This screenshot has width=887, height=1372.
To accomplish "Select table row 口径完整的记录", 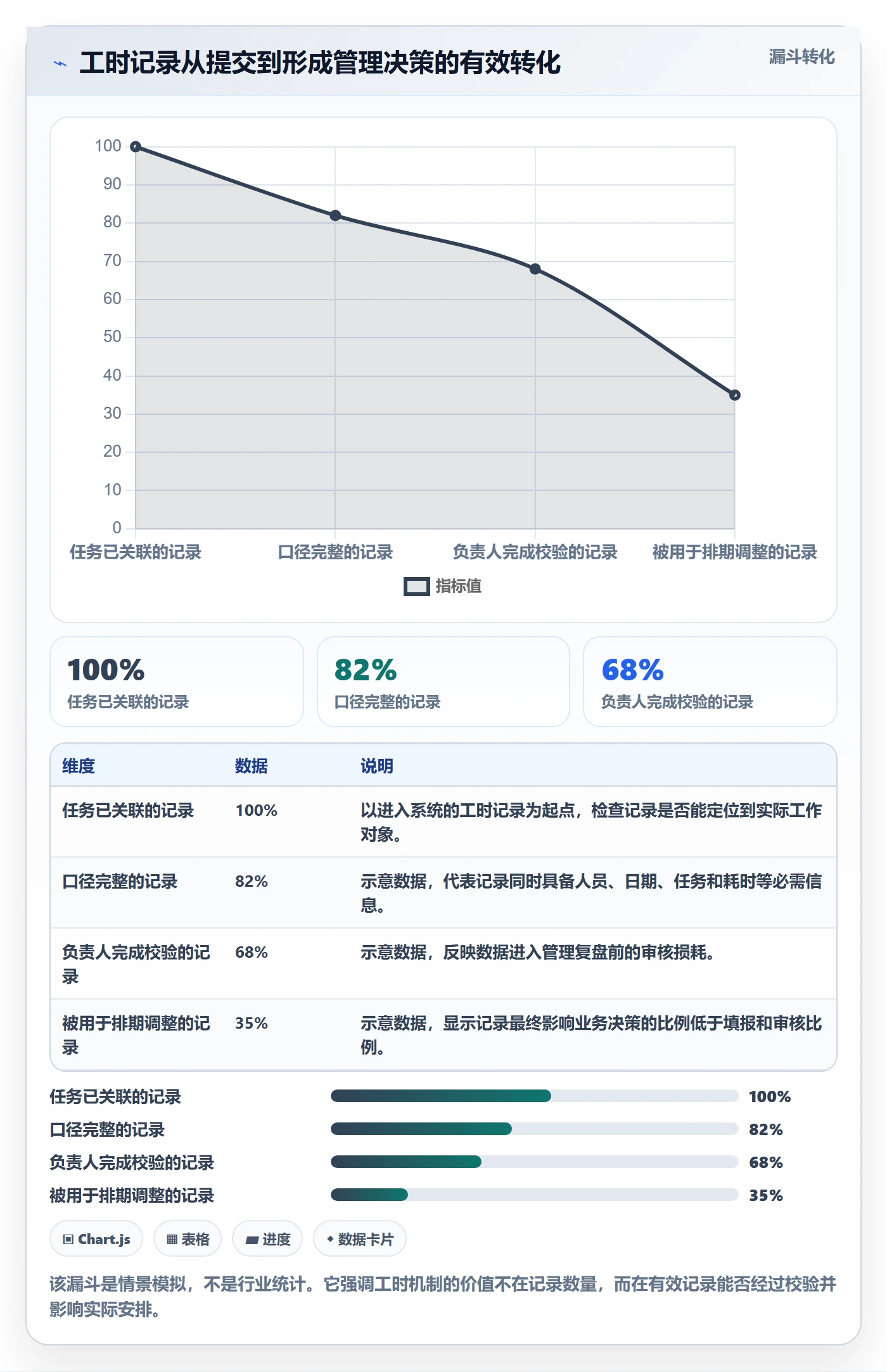I will 443,893.
